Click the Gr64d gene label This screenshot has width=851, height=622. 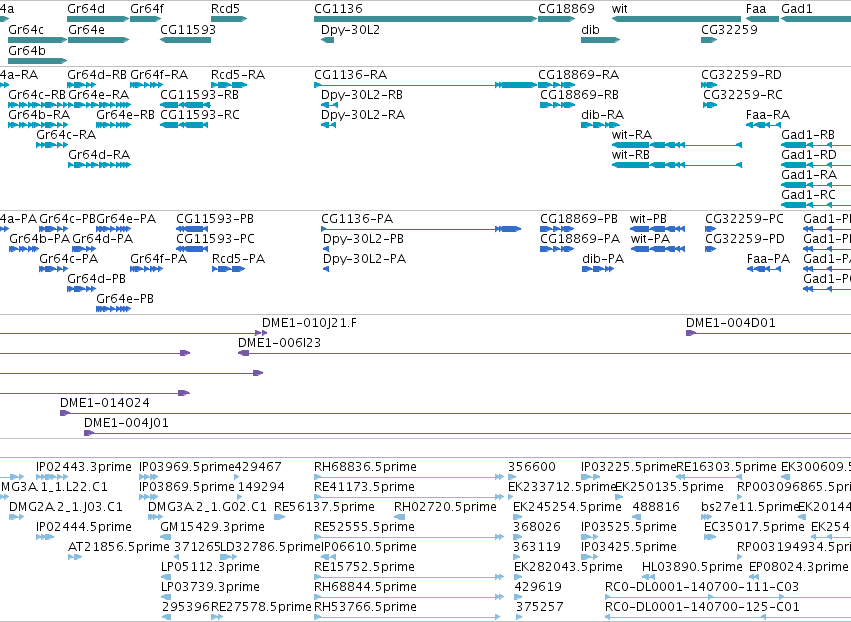click(x=86, y=9)
